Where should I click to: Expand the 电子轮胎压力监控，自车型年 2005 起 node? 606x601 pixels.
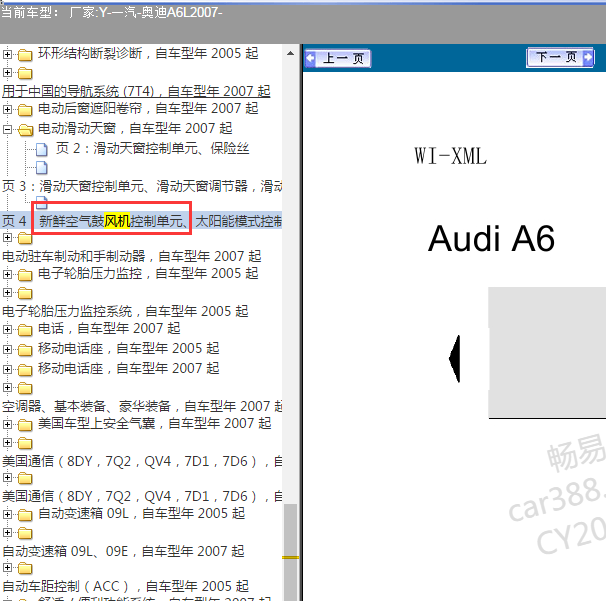7,274
